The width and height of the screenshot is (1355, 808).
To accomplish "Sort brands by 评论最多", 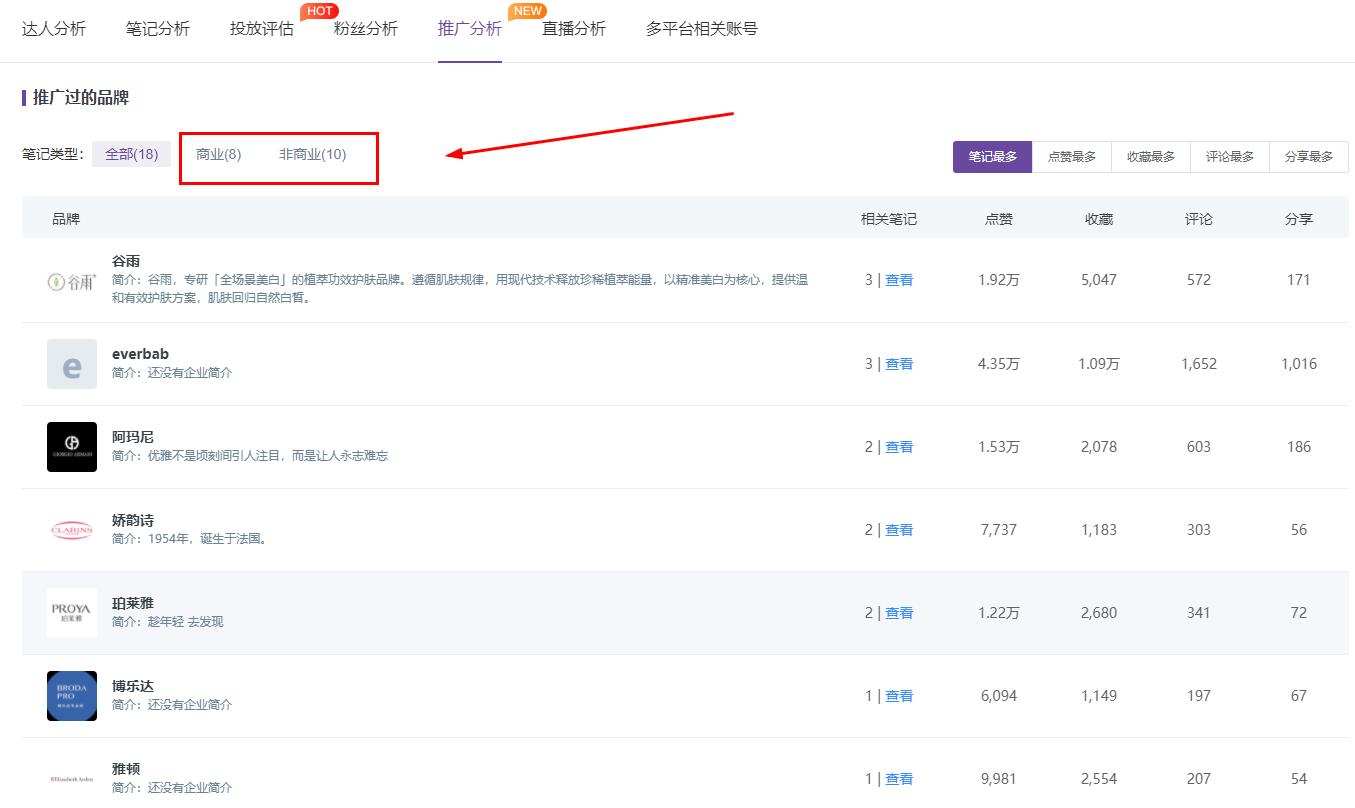I will coord(1230,157).
